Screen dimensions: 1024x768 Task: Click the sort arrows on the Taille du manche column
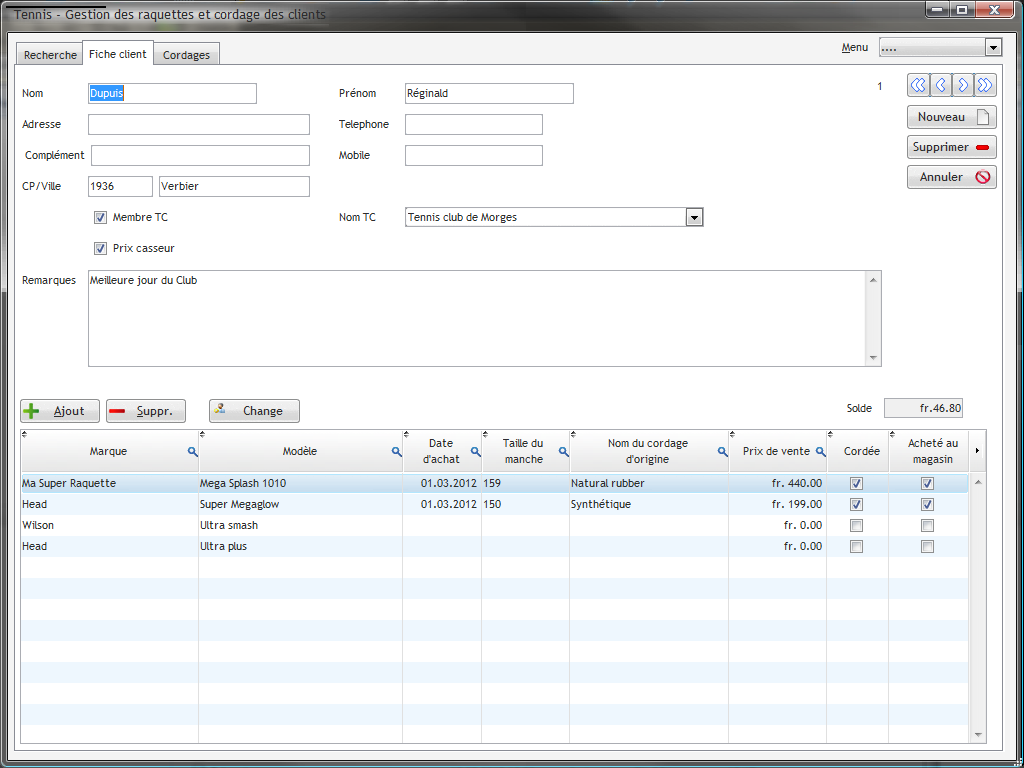click(485, 434)
